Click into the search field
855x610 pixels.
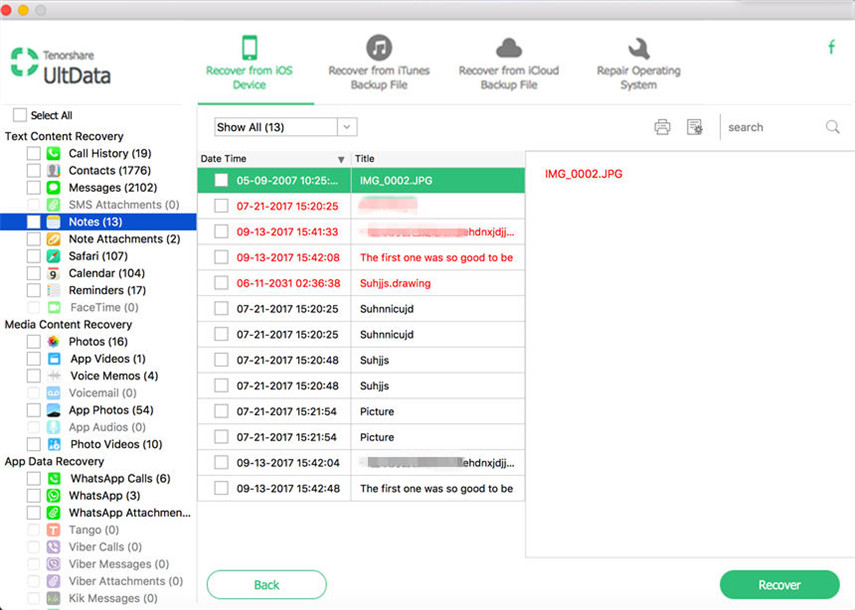point(774,127)
